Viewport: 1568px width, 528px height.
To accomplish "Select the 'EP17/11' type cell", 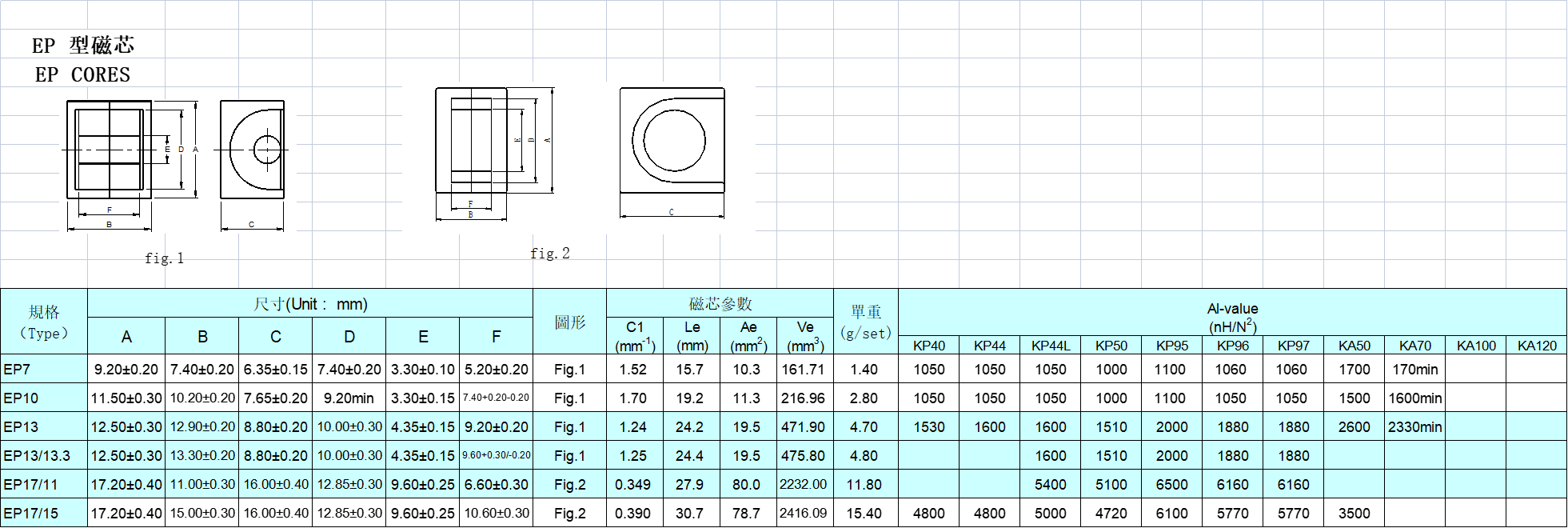I will point(44,484).
